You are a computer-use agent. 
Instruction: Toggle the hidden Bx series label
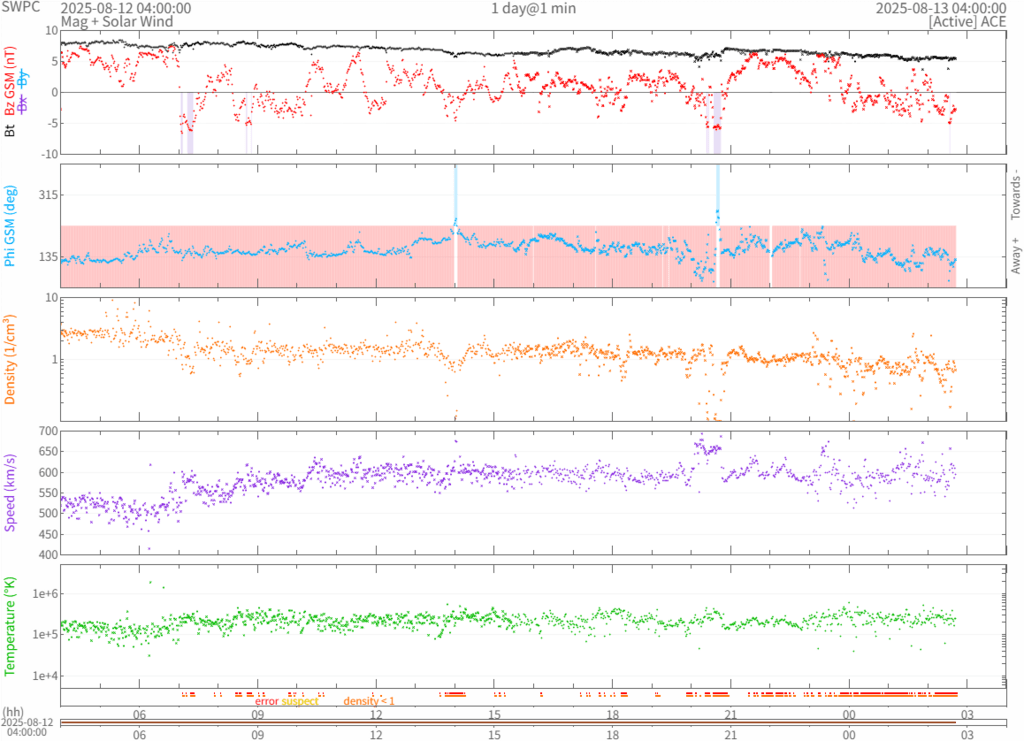[24, 105]
